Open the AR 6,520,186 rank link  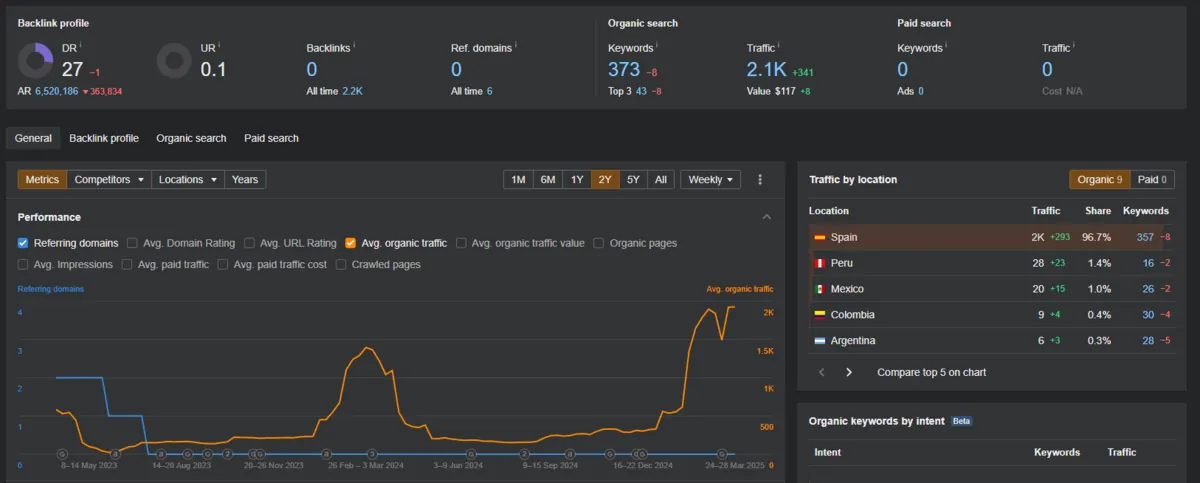[55, 91]
